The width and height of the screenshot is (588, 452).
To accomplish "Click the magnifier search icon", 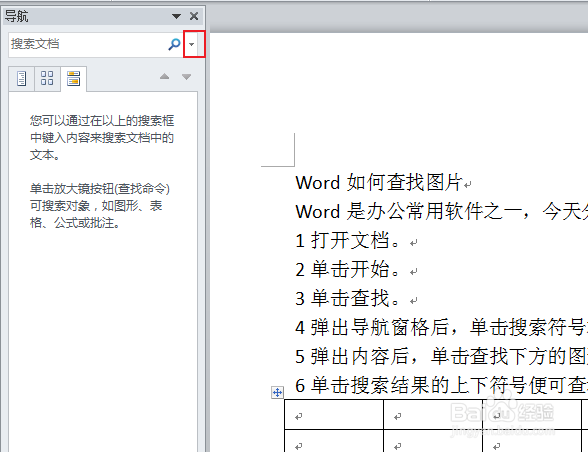I will [174, 44].
